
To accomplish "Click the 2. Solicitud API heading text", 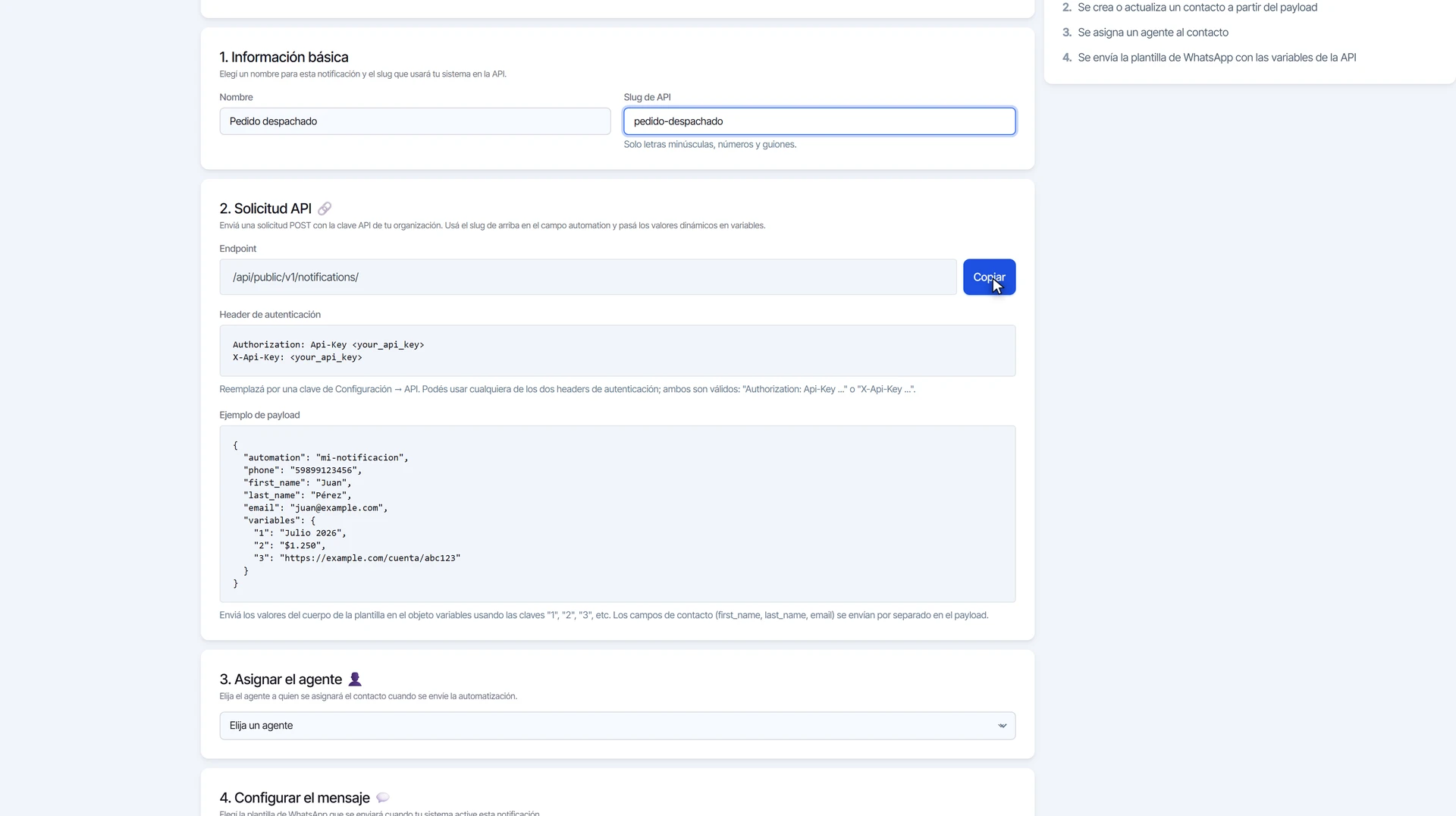I will pos(265,209).
